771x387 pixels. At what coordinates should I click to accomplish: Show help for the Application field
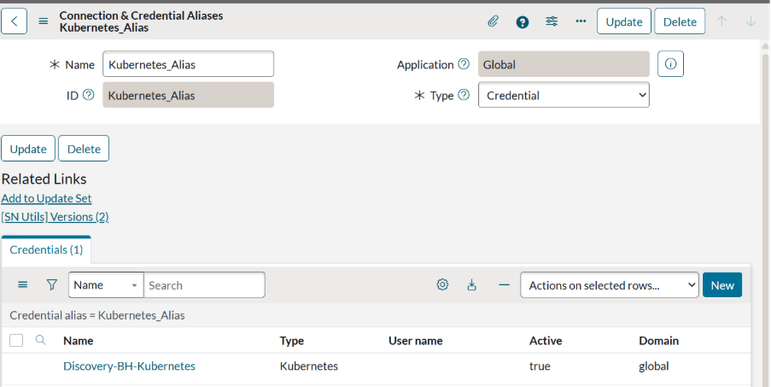[x=464, y=64]
